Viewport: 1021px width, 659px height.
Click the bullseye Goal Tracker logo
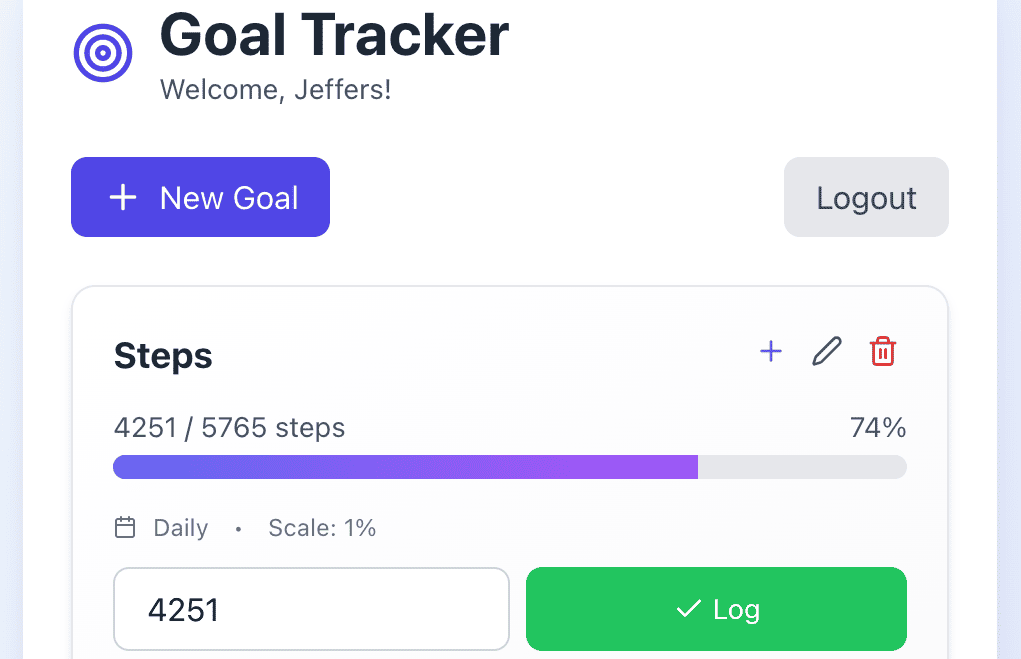click(x=103, y=50)
